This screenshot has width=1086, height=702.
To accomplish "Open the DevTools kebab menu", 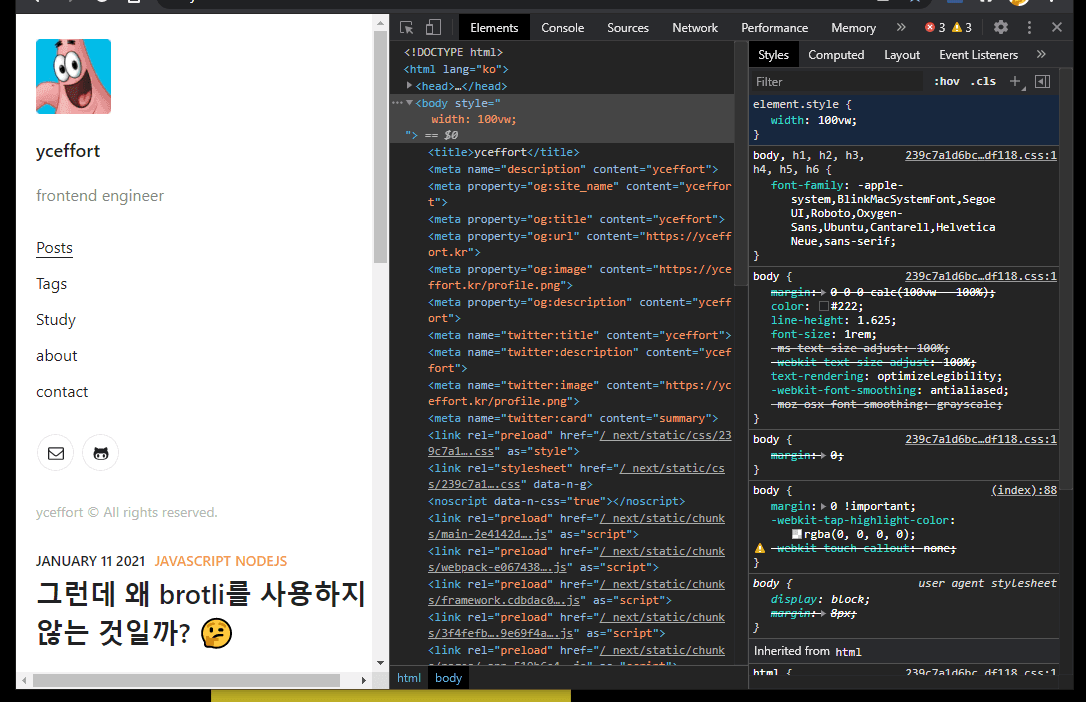I will pyautogui.click(x=1029, y=27).
